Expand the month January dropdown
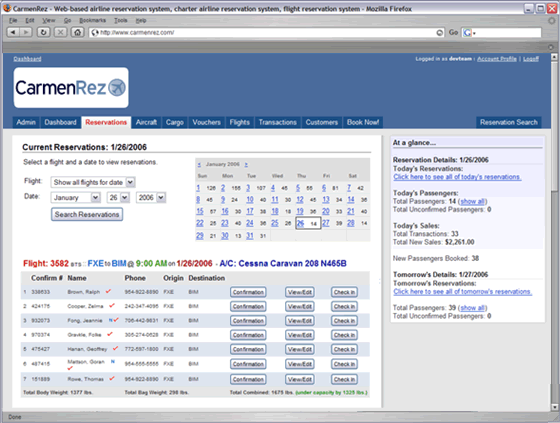 coord(75,198)
